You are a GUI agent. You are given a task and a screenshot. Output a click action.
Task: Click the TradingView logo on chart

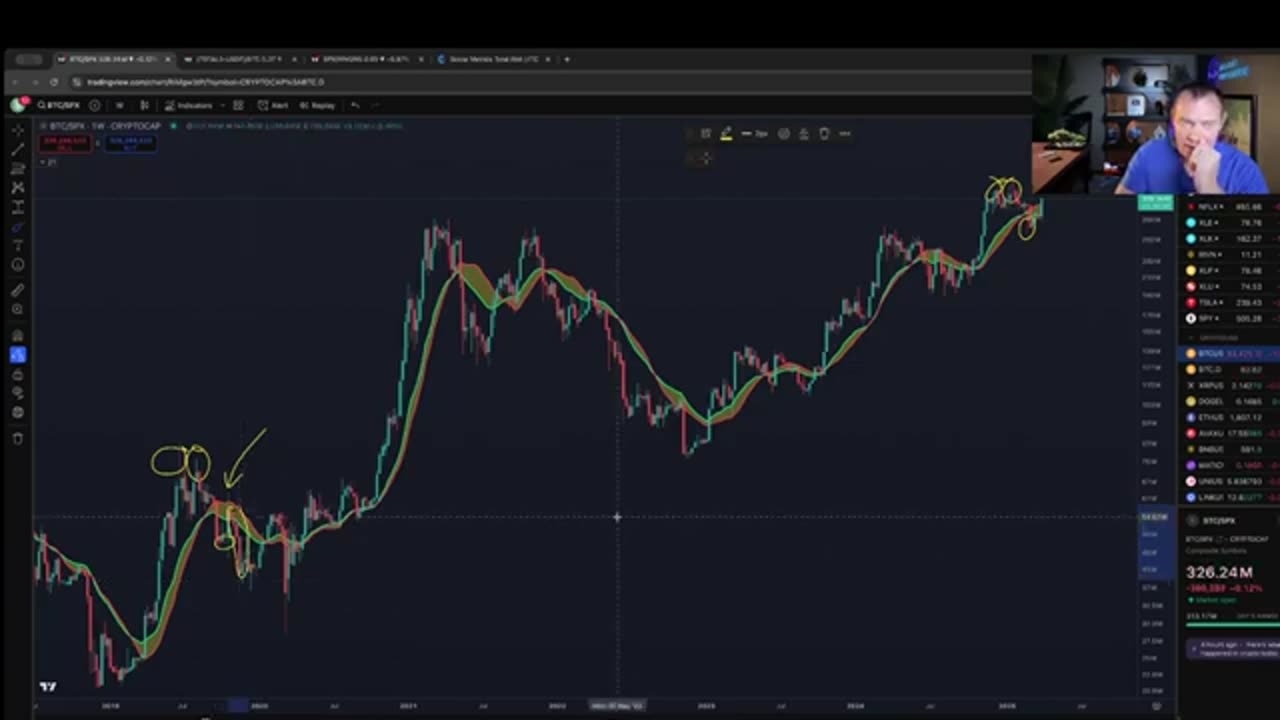tap(48, 686)
